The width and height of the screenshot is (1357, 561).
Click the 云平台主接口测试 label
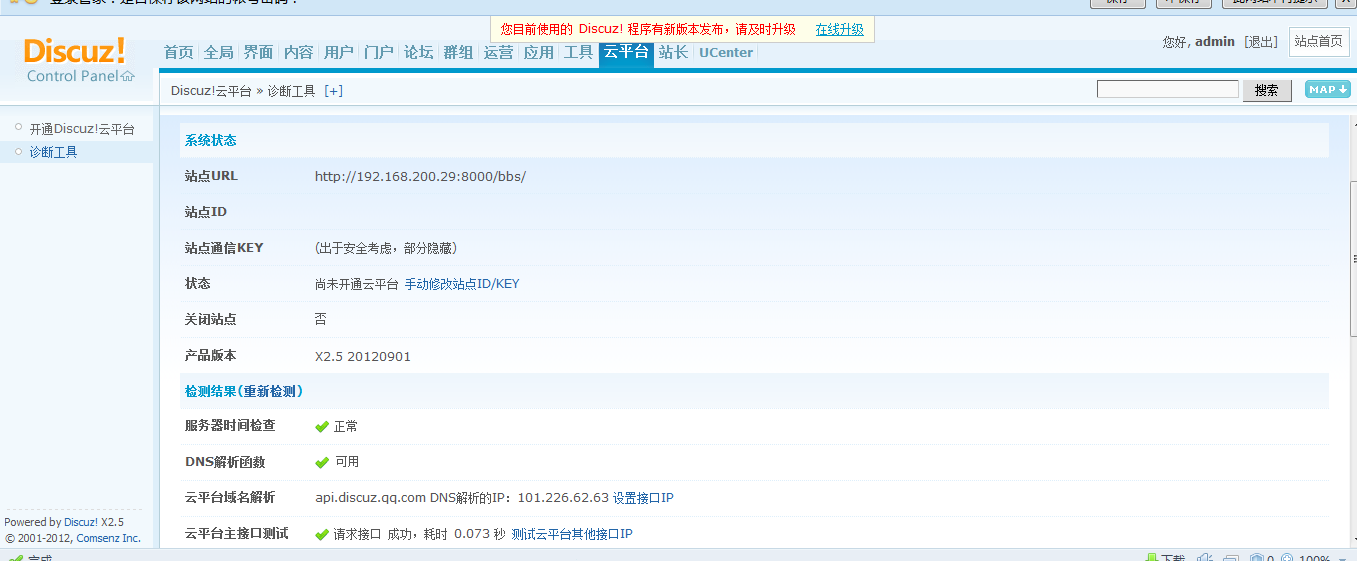[x=236, y=534]
